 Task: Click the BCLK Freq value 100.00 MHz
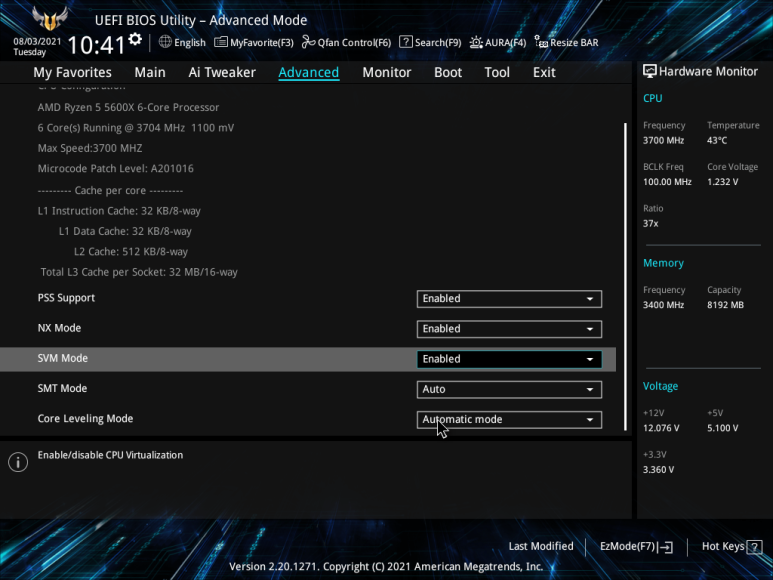tap(667, 182)
